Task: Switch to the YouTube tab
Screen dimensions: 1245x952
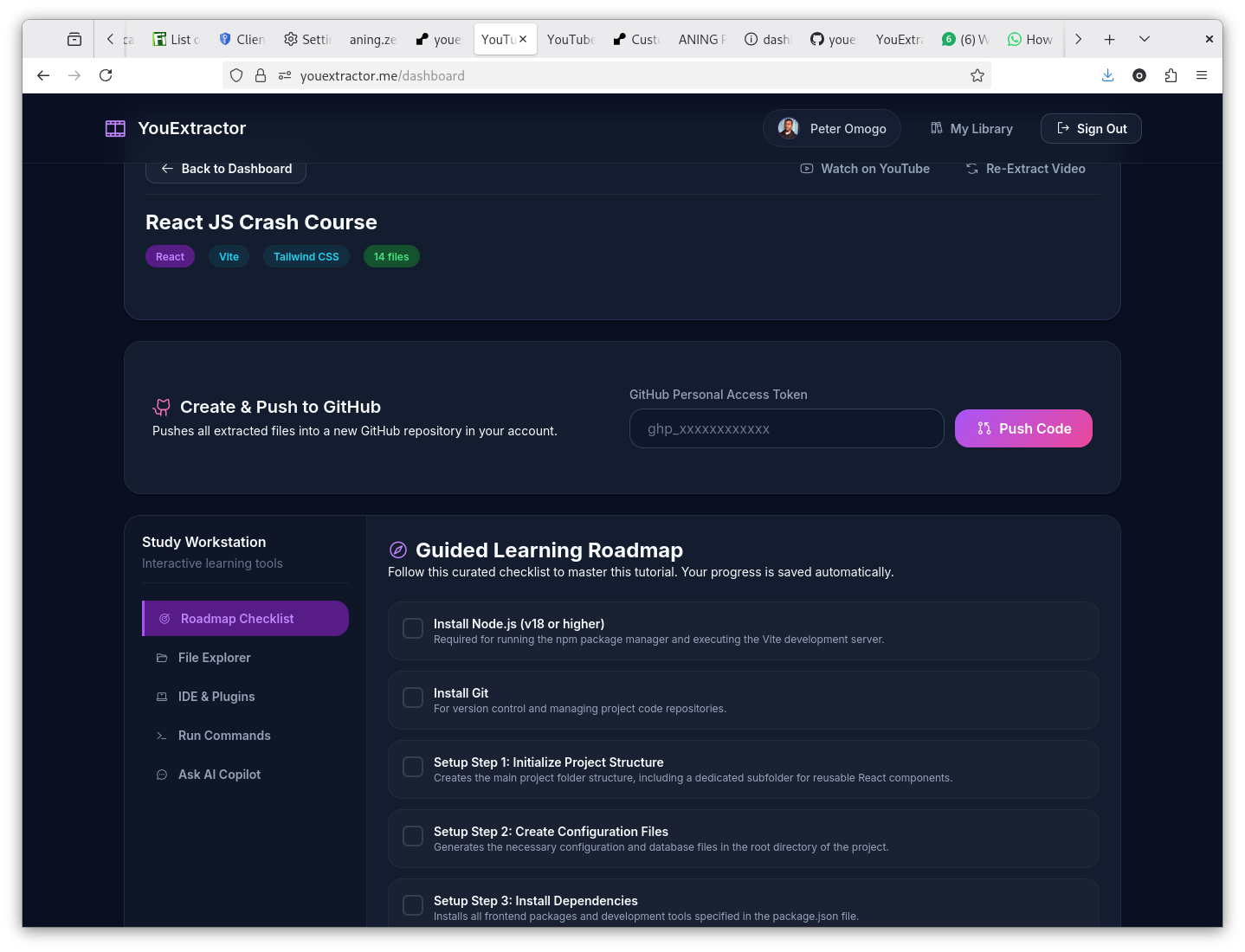Action: coord(571,40)
